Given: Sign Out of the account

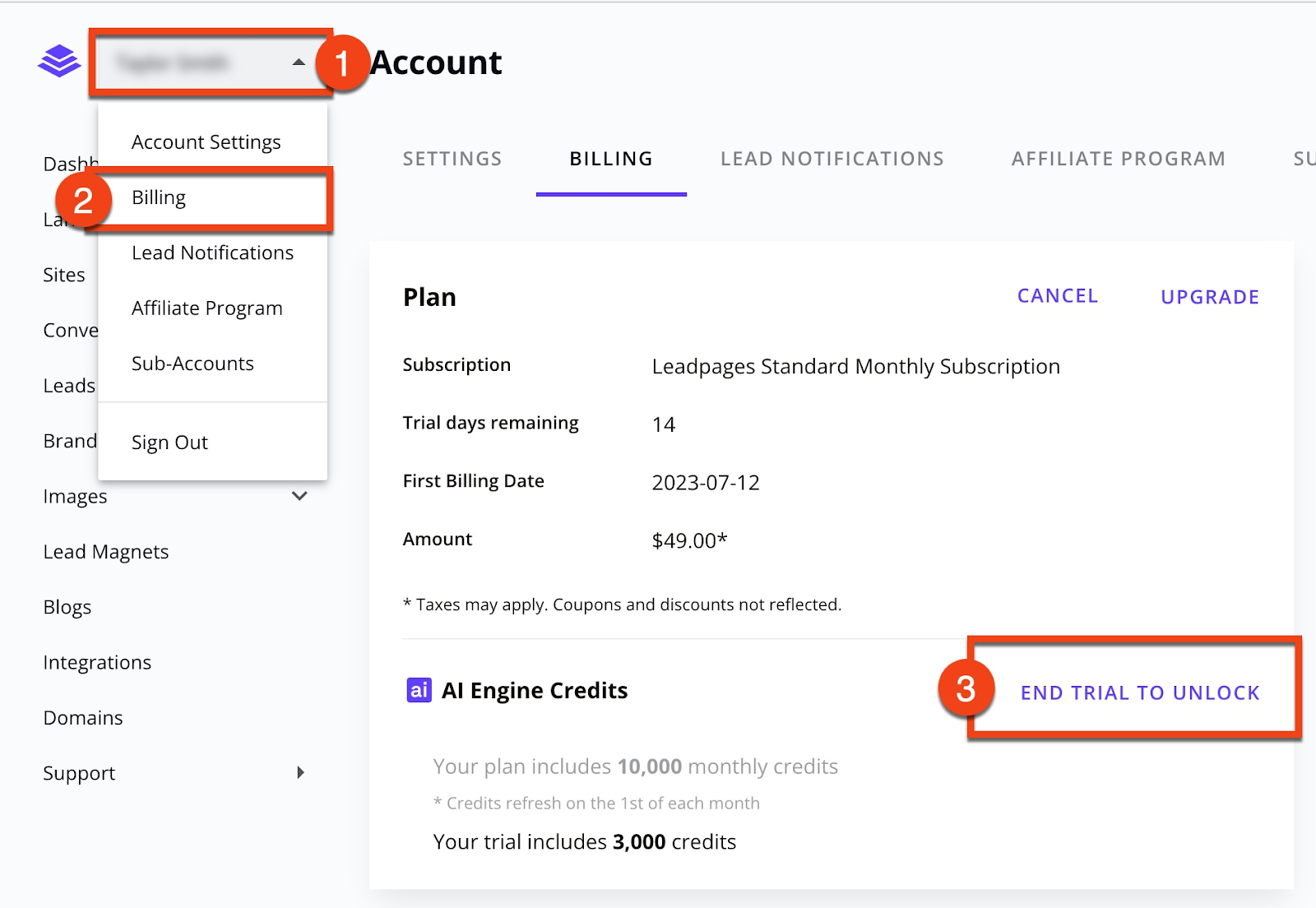Looking at the screenshot, I should [x=169, y=442].
